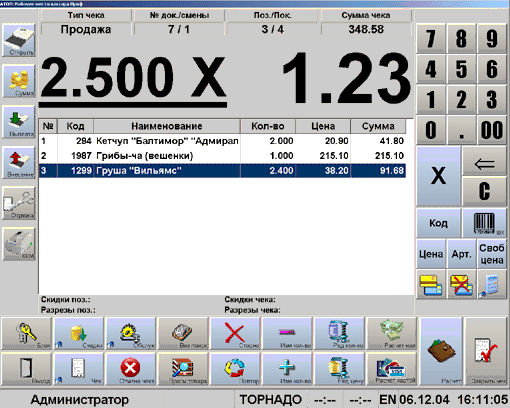Select row 3 Груша "Вильямс"
This screenshot has height=408, width=510.
222,171
